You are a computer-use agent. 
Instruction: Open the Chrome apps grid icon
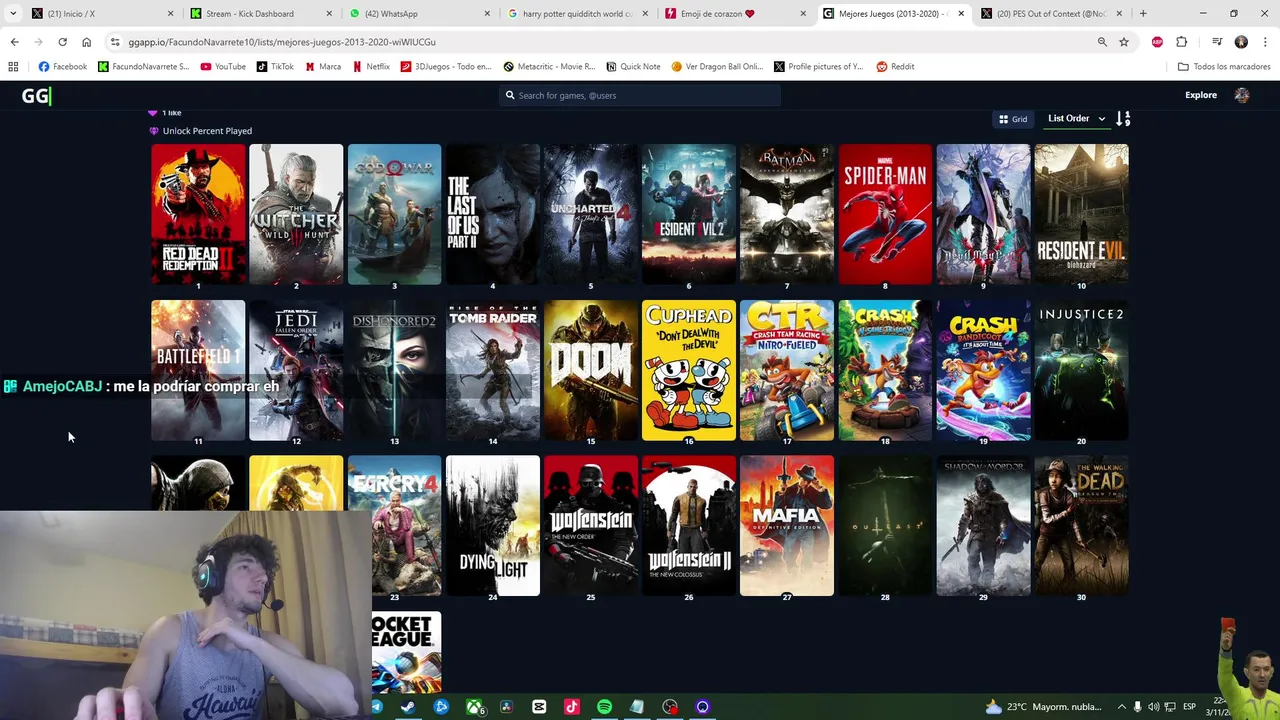[x=13, y=67]
